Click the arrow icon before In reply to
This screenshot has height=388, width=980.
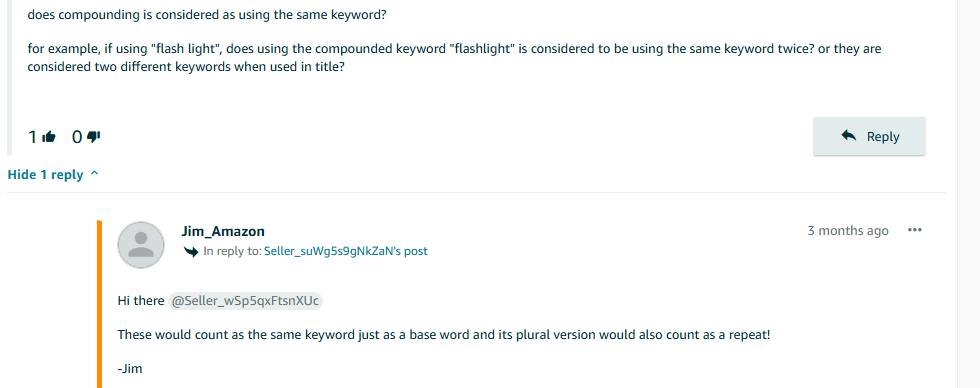[191, 252]
